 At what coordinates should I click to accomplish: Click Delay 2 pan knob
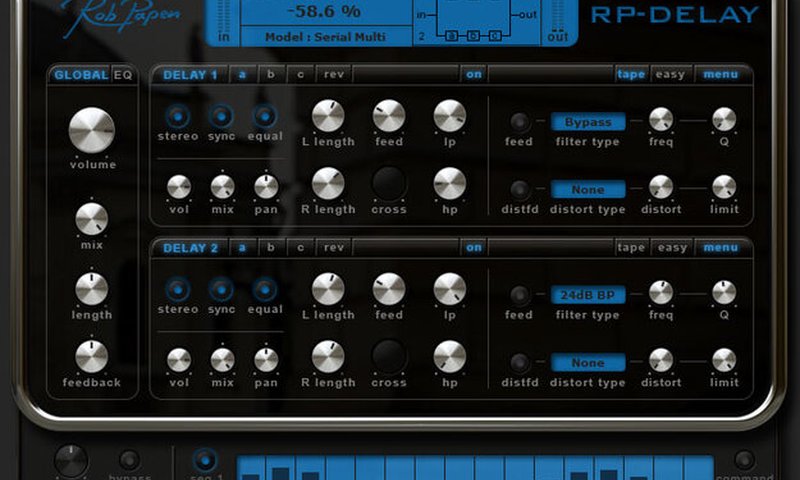(x=266, y=360)
